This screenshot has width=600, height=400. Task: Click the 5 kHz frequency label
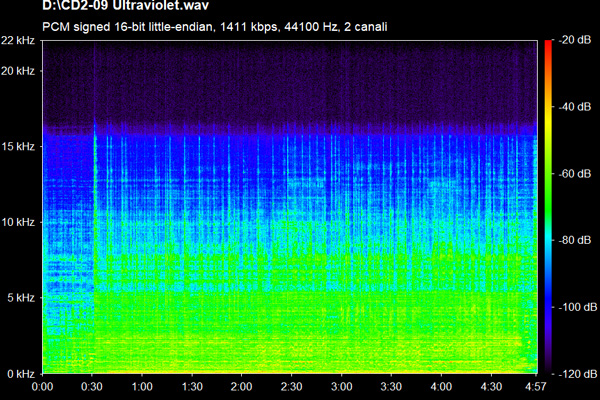coord(21,297)
